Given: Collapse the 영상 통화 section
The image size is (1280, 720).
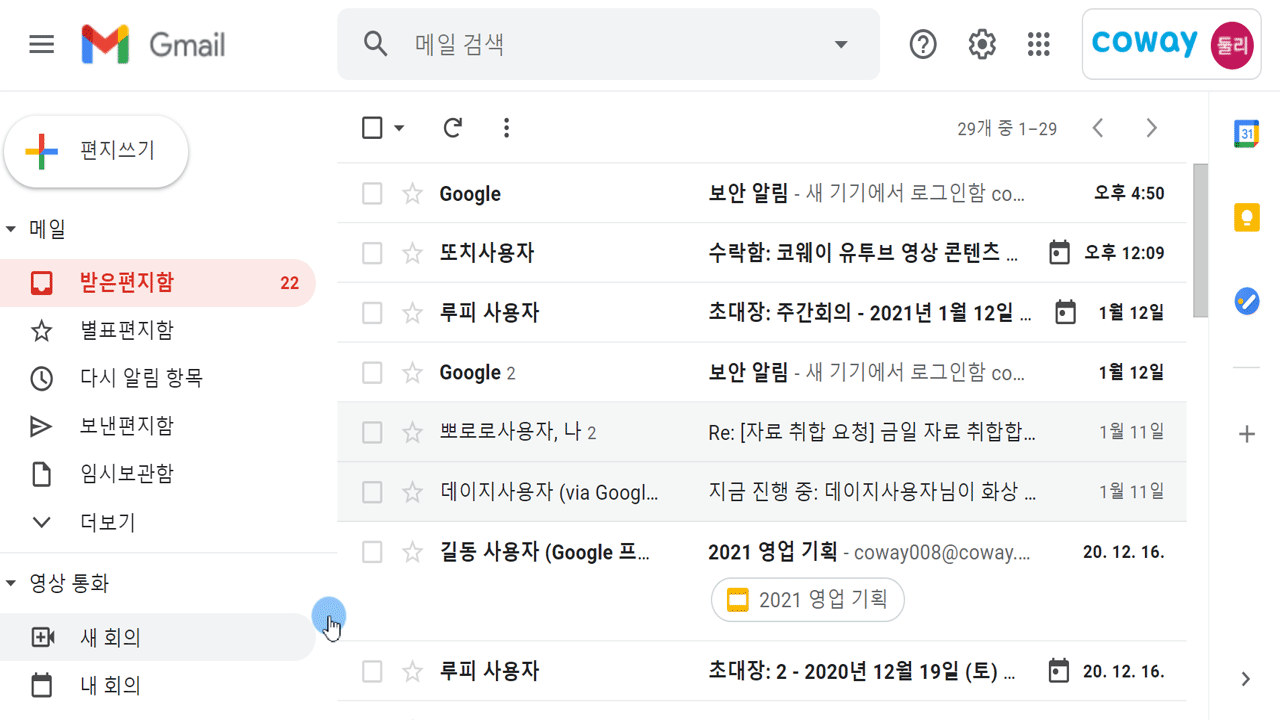Looking at the screenshot, I should pyautogui.click(x=11, y=583).
